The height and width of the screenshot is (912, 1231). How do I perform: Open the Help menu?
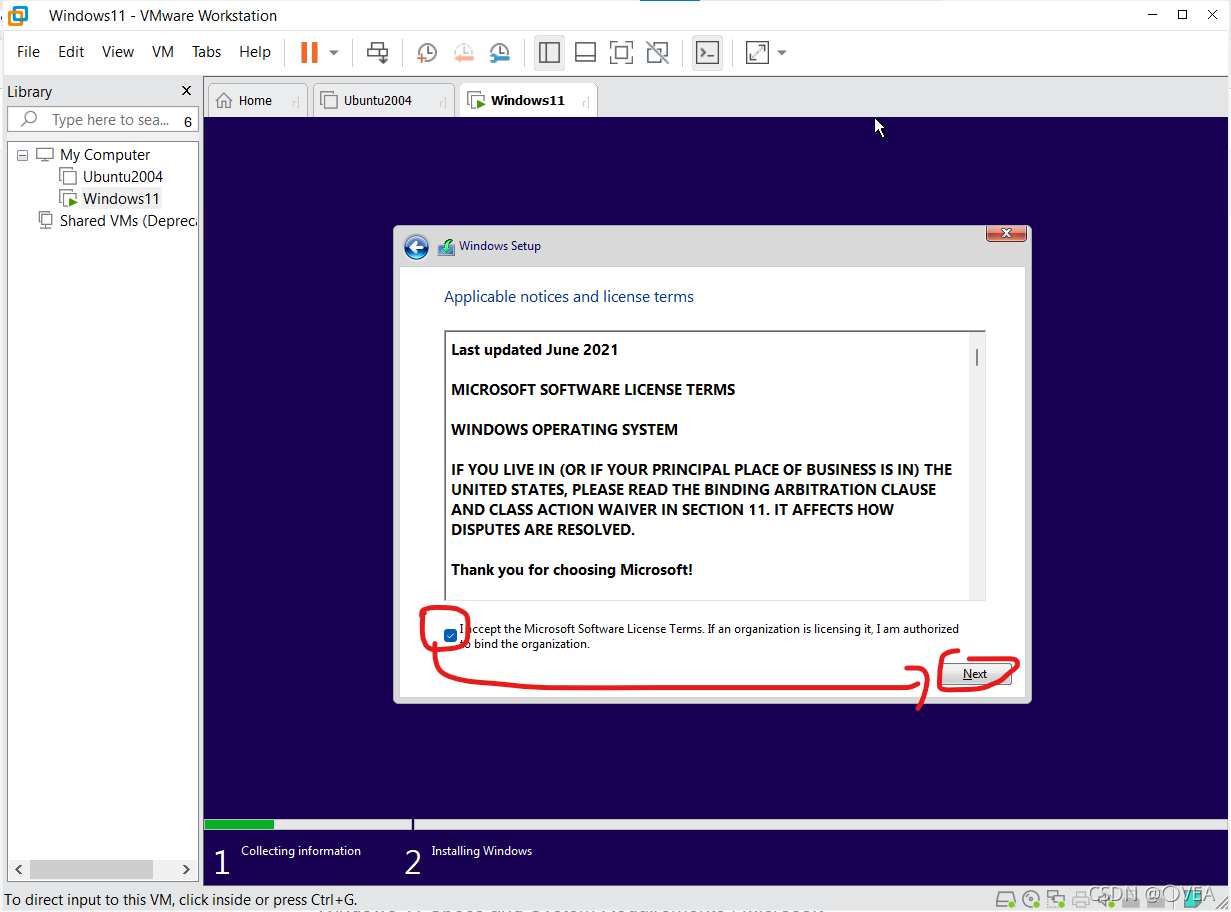[255, 52]
